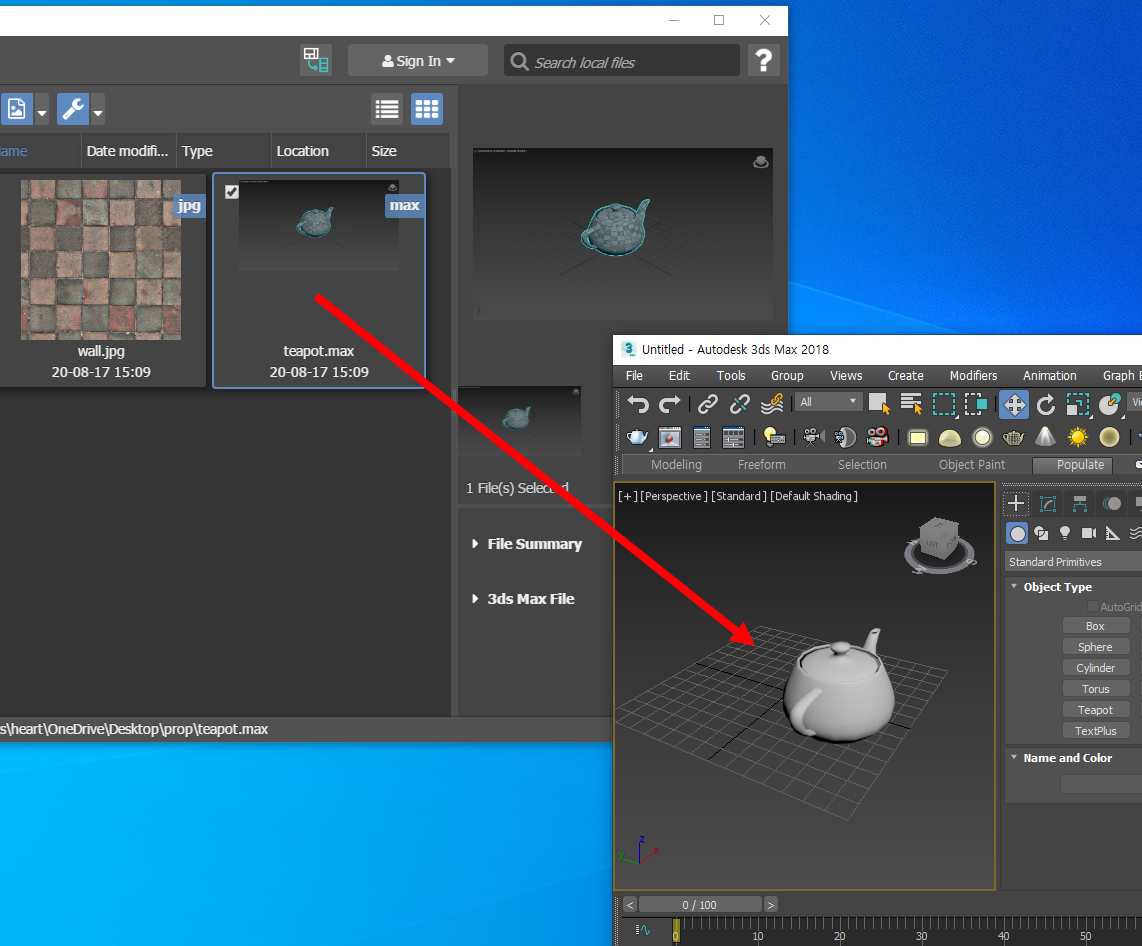The height and width of the screenshot is (946, 1142).
Task: Toggle the Window/Crossing selection icon
Action: [976, 404]
